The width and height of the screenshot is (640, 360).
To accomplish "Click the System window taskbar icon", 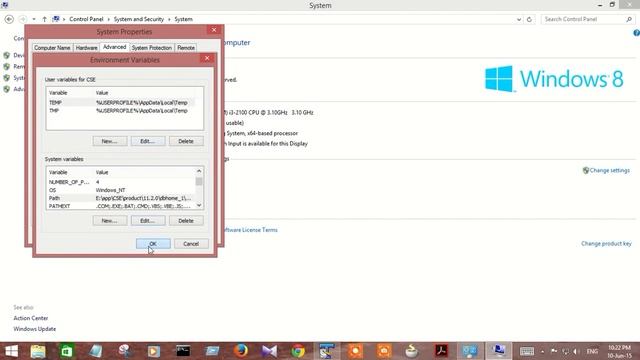I will [498, 351].
